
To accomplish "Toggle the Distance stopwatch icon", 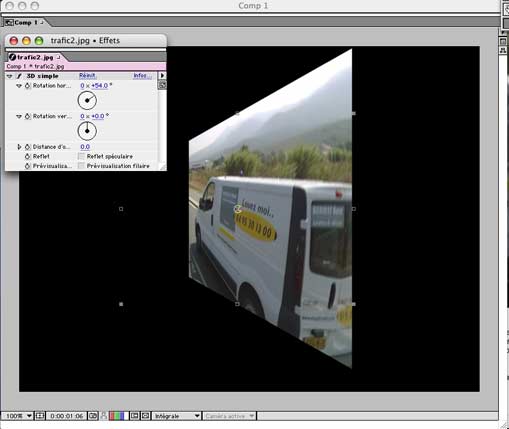I will pos(28,147).
